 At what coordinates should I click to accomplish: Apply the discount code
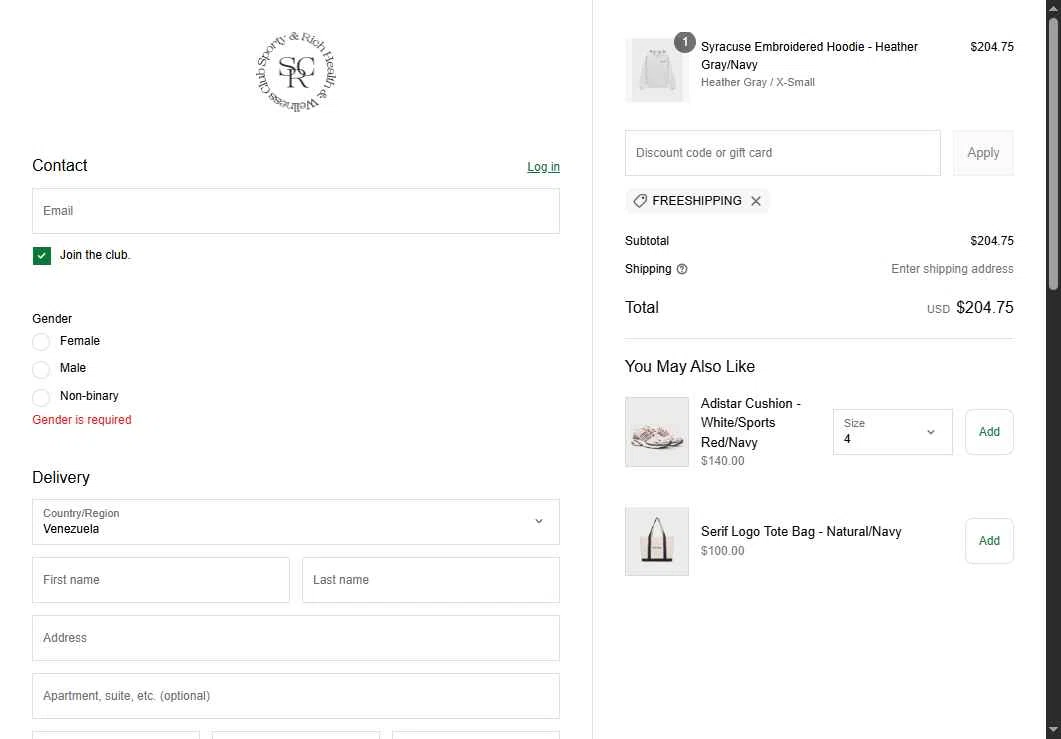983,153
